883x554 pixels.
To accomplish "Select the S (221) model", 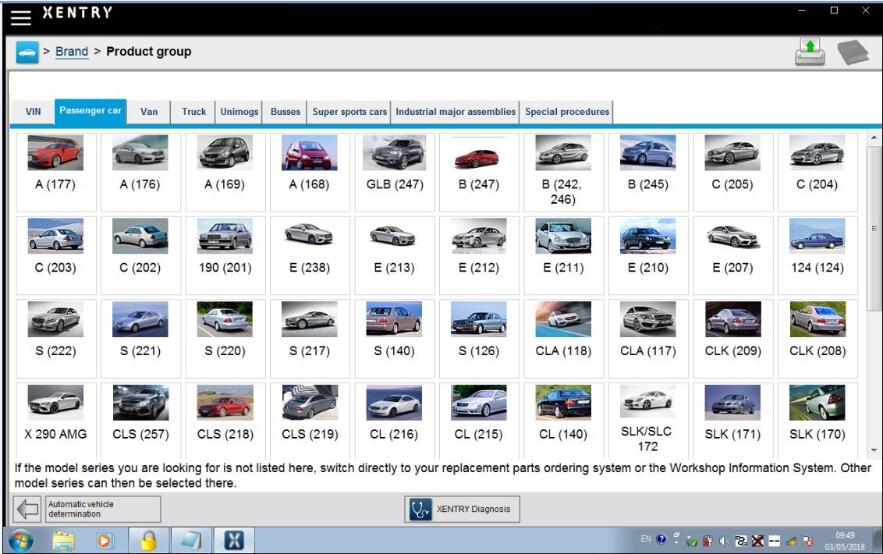I will 140,338.
